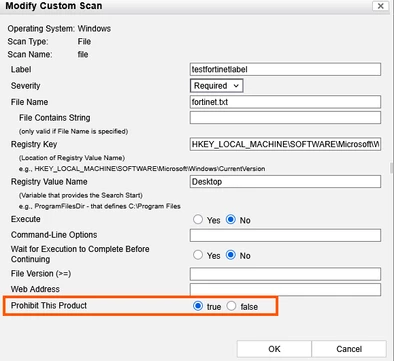Click the Label input field
The image size is (394, 361).
pos(285,69)
